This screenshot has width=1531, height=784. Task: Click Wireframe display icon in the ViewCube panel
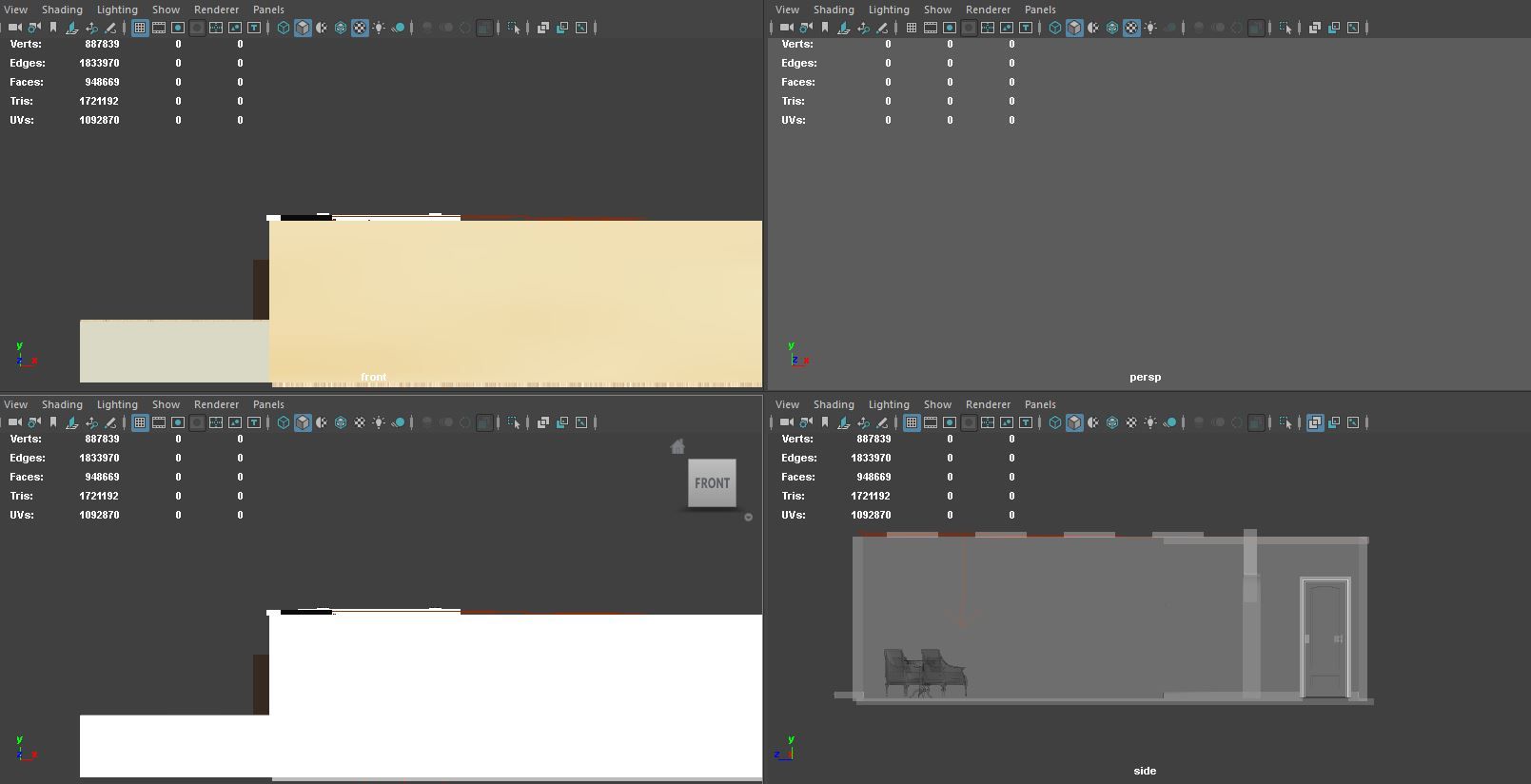tap(284, 422)
